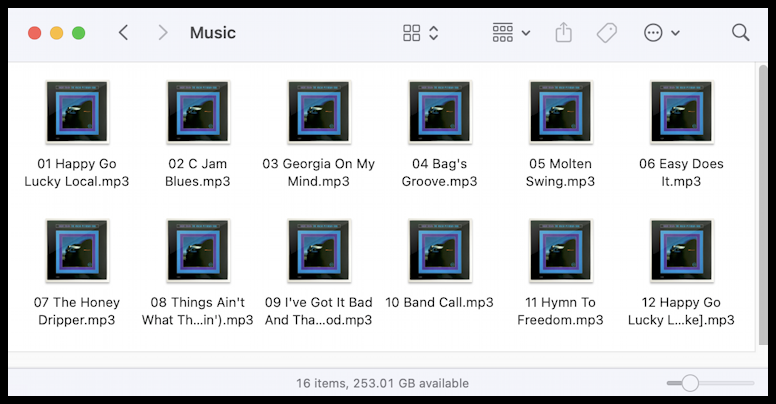Select the 02 C Jam Blues cover icon
This screenshot has width=776, height=404.
pyautogui.click(x=198, y=112)
